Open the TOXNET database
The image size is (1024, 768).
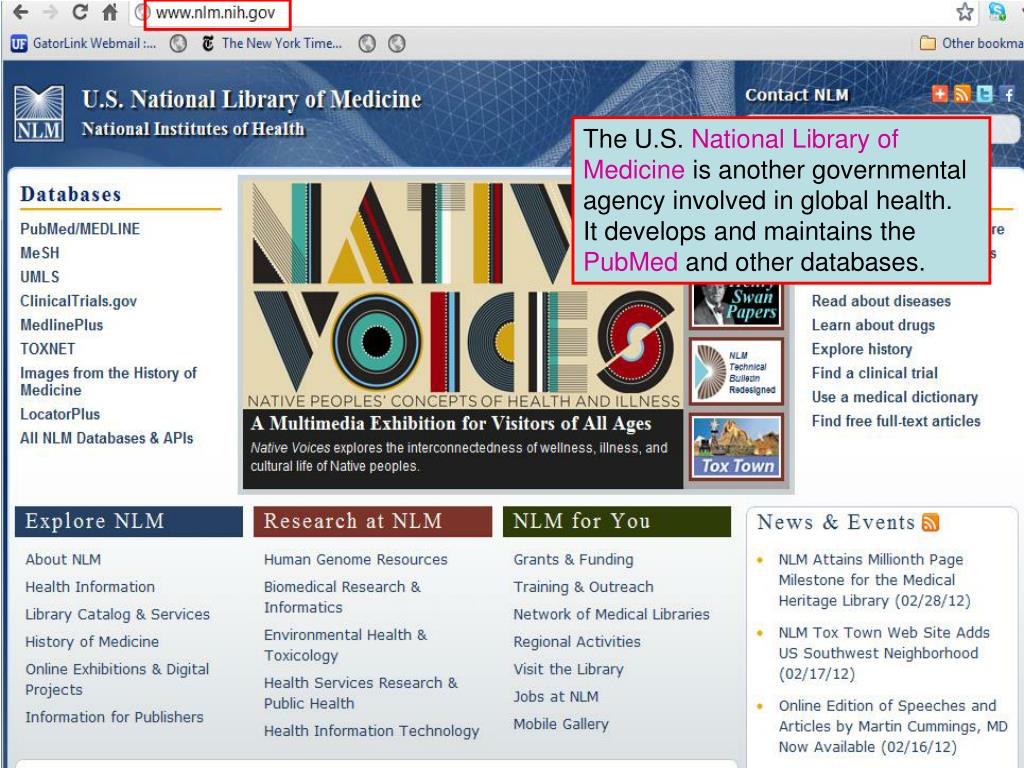48,349
